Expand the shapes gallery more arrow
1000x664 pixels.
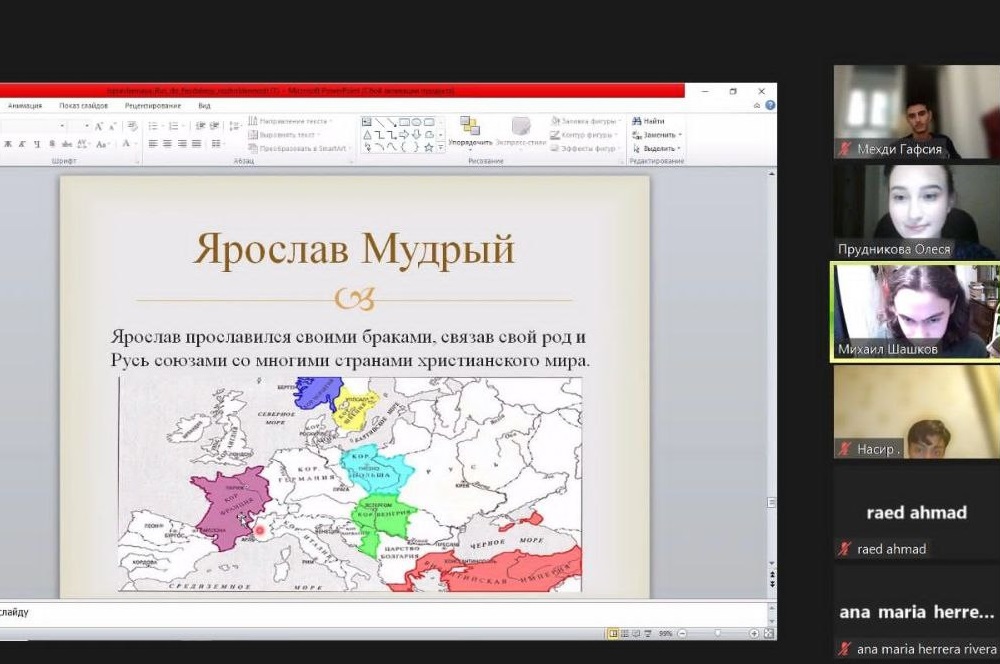441,147
